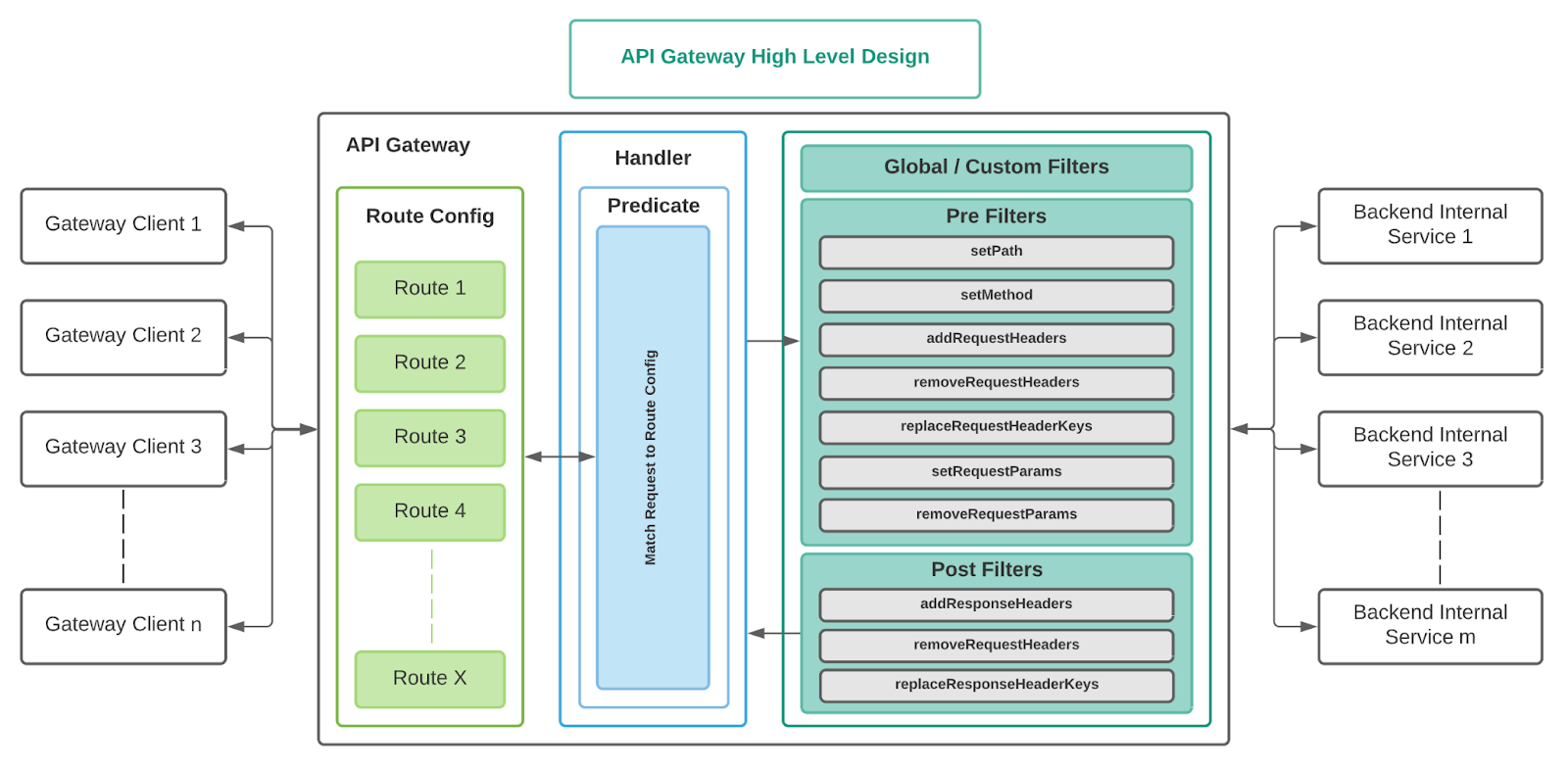Image resolution: width=1568 pixels, height=769 pixels.
Task: Click the removeRequestParams filter
Action: coord(997,515)
